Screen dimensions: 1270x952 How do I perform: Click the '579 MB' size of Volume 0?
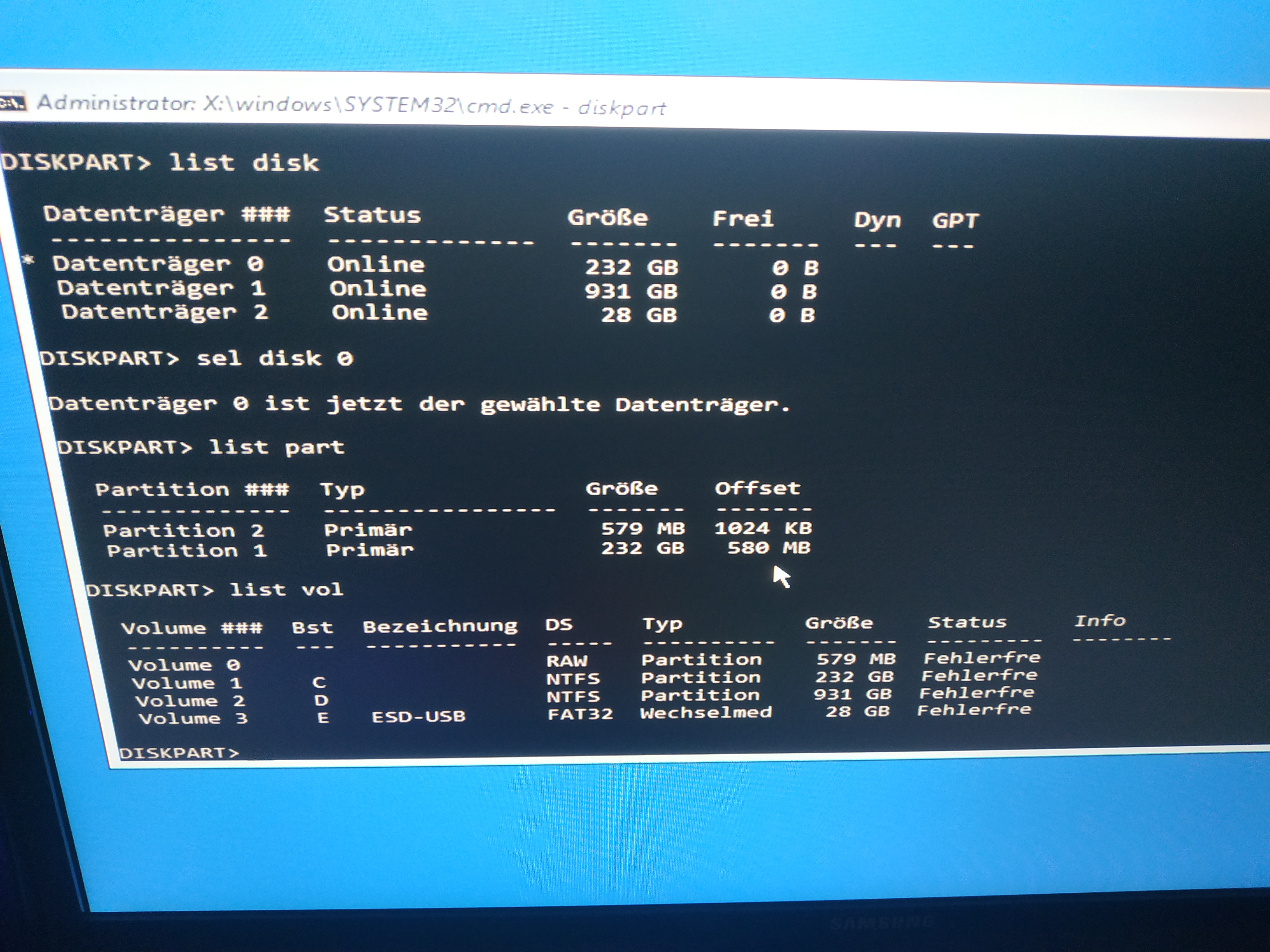[x=856, y=659]
